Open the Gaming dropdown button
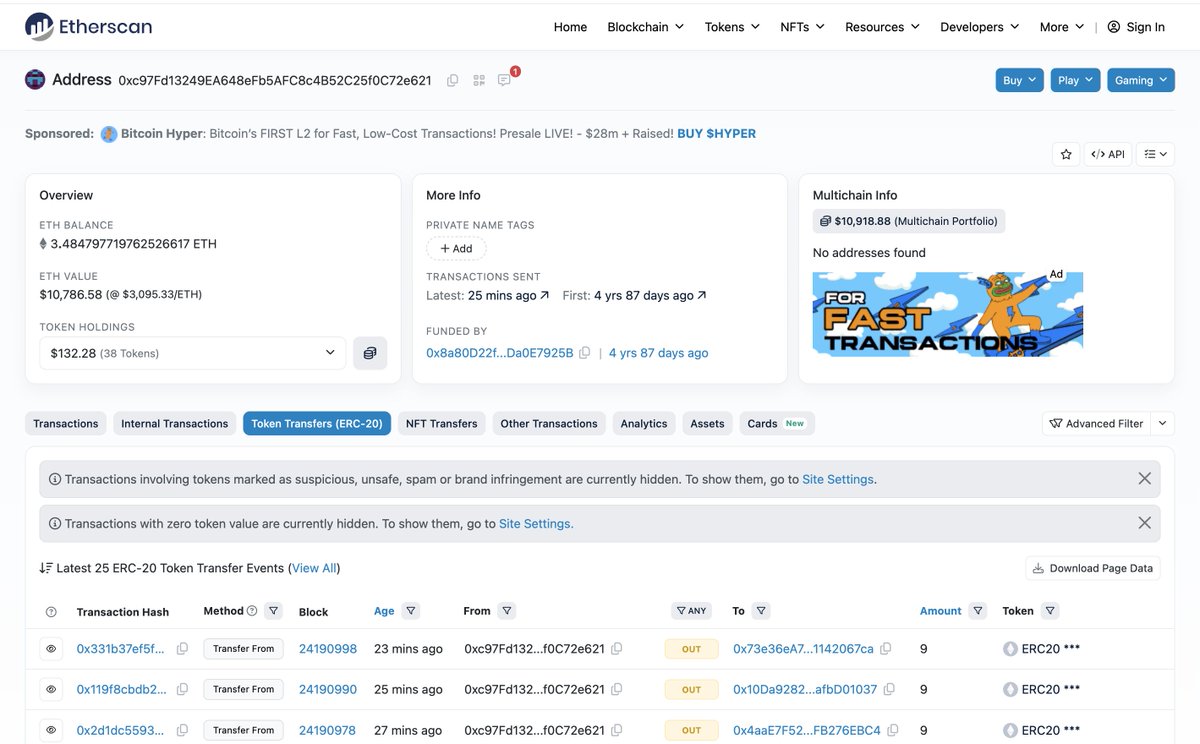The width and height of the screenshot is (1200, 744). tap(1140, 79)
